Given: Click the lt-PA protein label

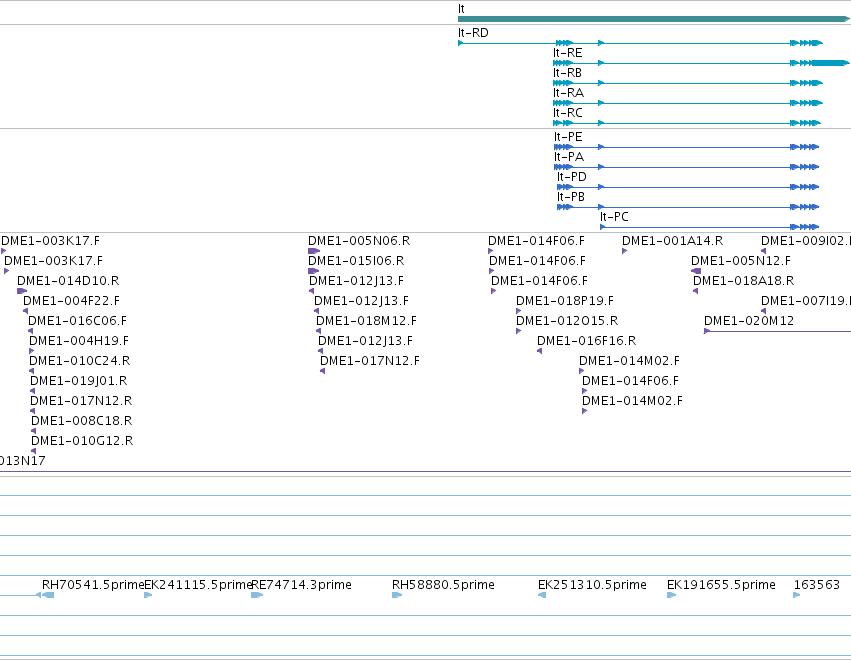Looking at the screenshot, I should click(569, 157).
